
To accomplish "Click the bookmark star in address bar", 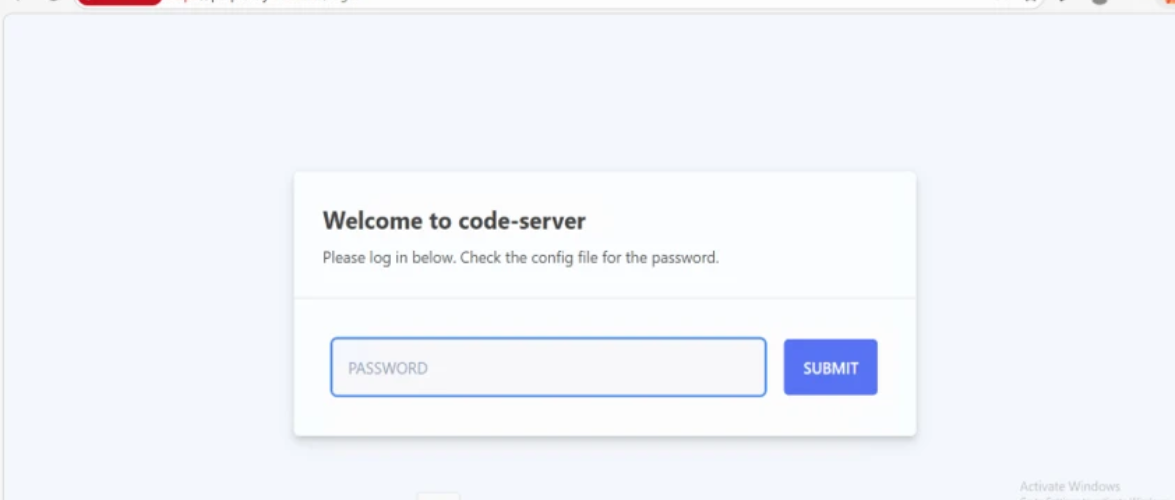I will [x=1030, y=2].
